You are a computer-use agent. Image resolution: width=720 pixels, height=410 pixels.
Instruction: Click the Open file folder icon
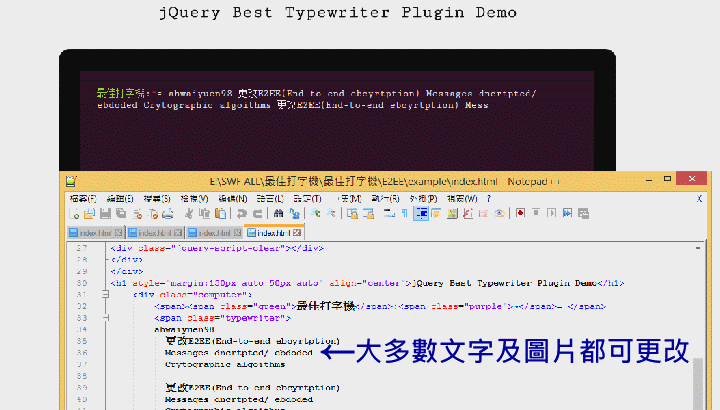pos(90,213)
